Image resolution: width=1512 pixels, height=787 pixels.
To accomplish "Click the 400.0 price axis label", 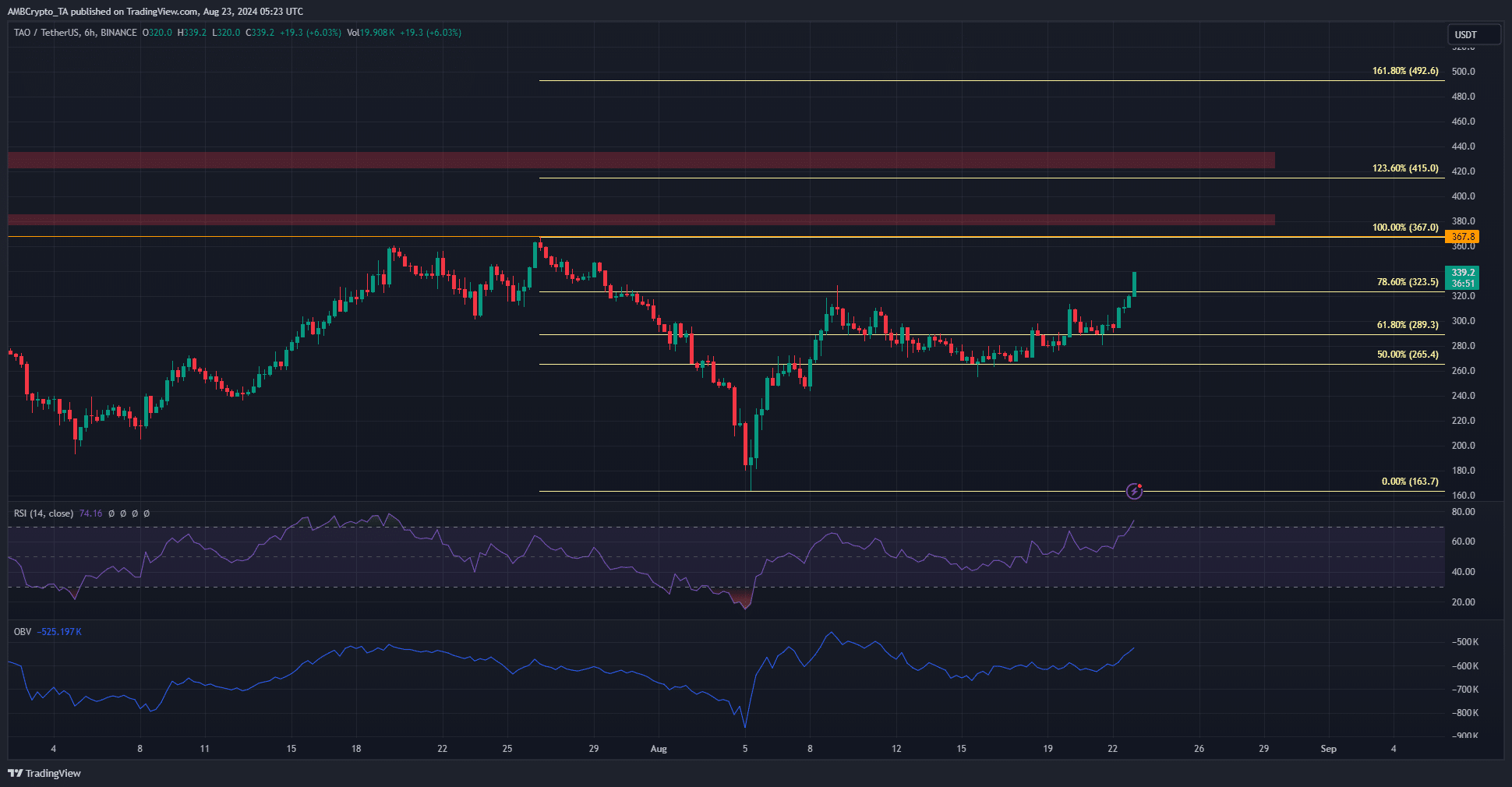I will (1463, 196).
